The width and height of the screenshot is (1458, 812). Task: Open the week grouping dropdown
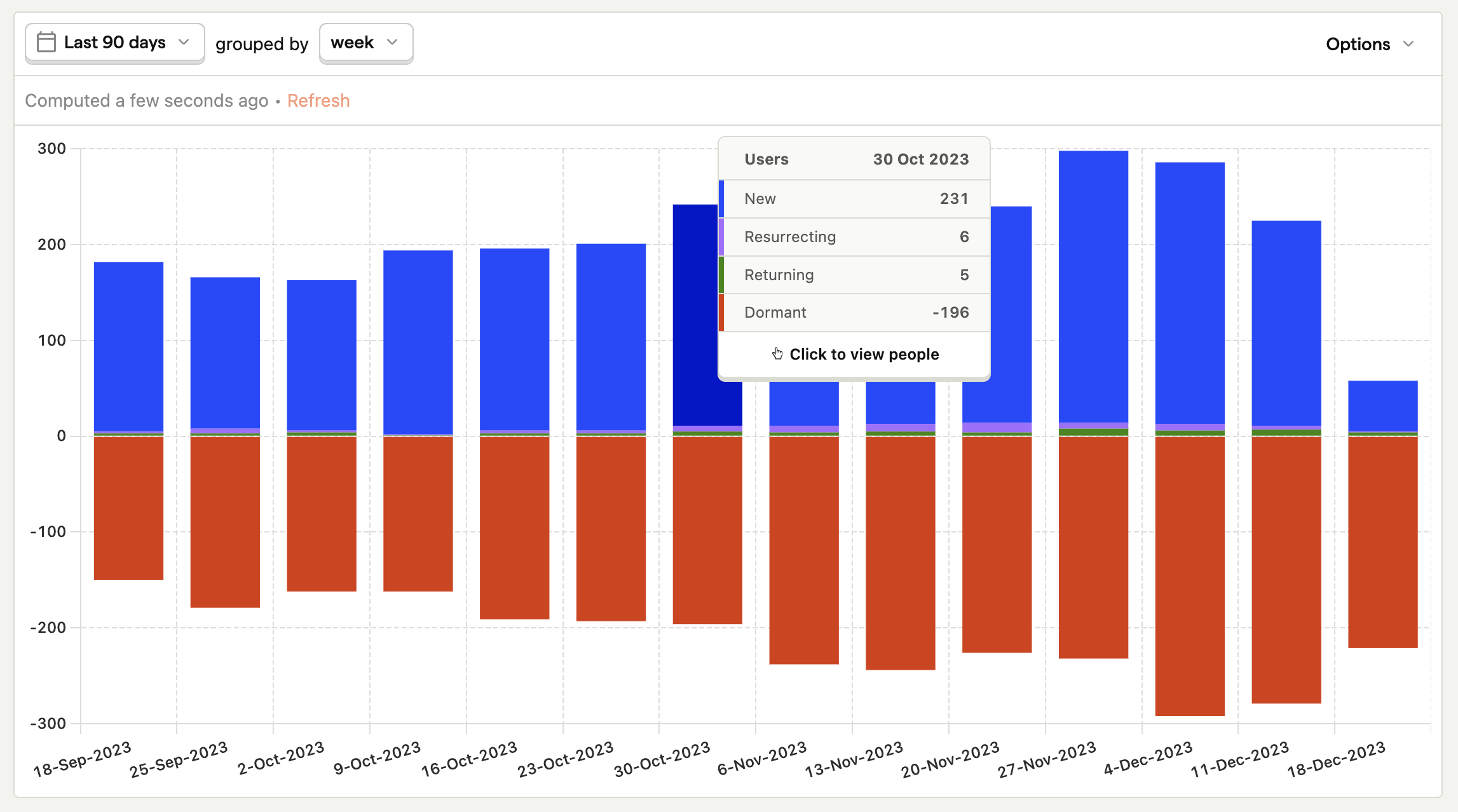point(366,43)
